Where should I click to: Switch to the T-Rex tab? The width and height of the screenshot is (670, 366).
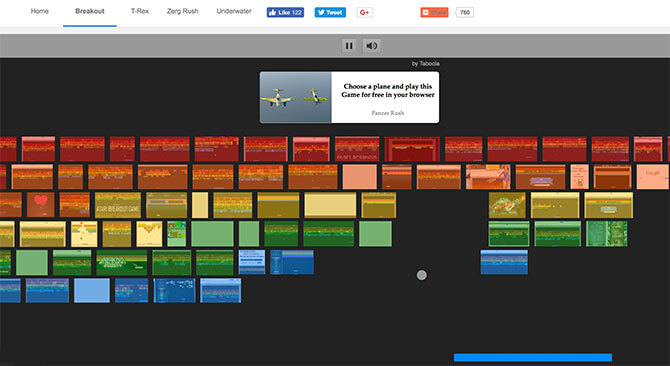140,11
